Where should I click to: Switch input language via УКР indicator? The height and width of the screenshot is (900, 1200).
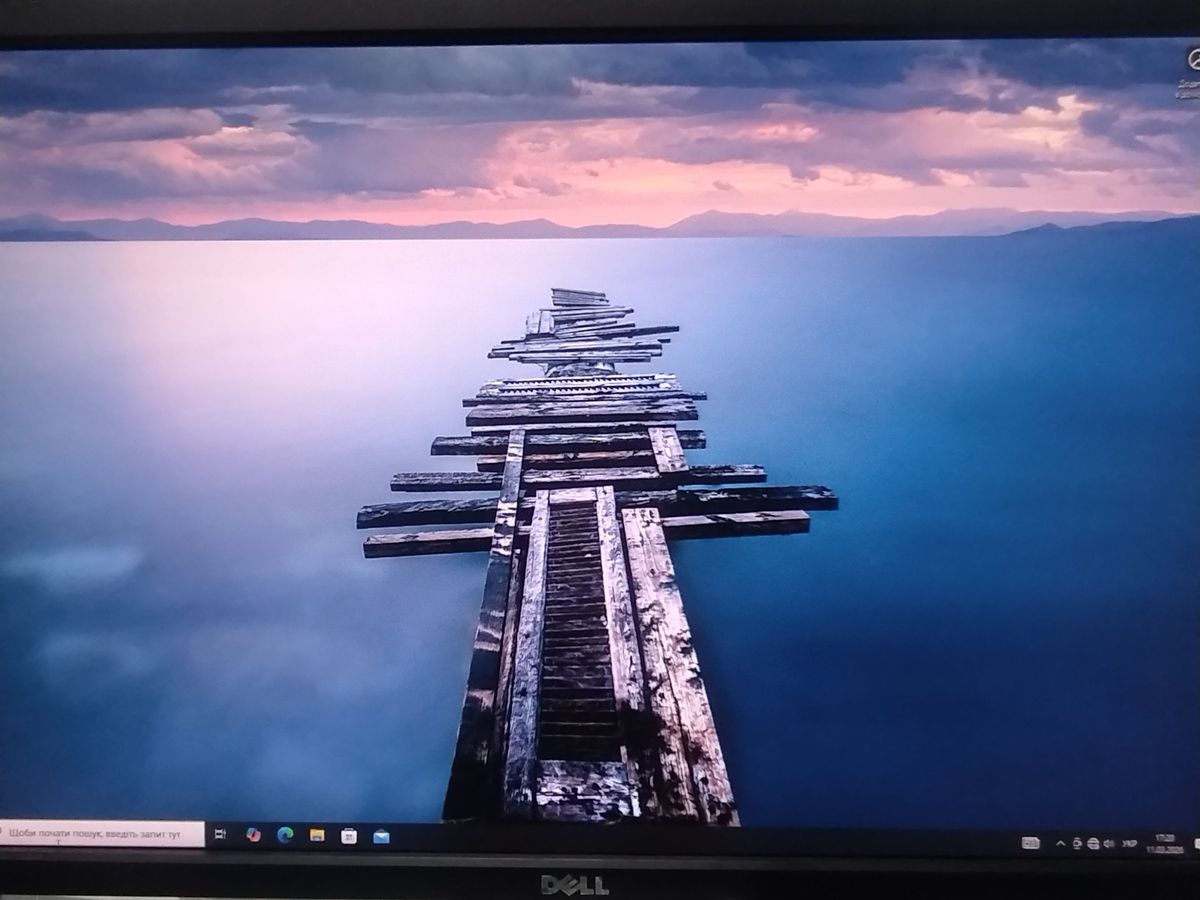tap(1130, 843)
